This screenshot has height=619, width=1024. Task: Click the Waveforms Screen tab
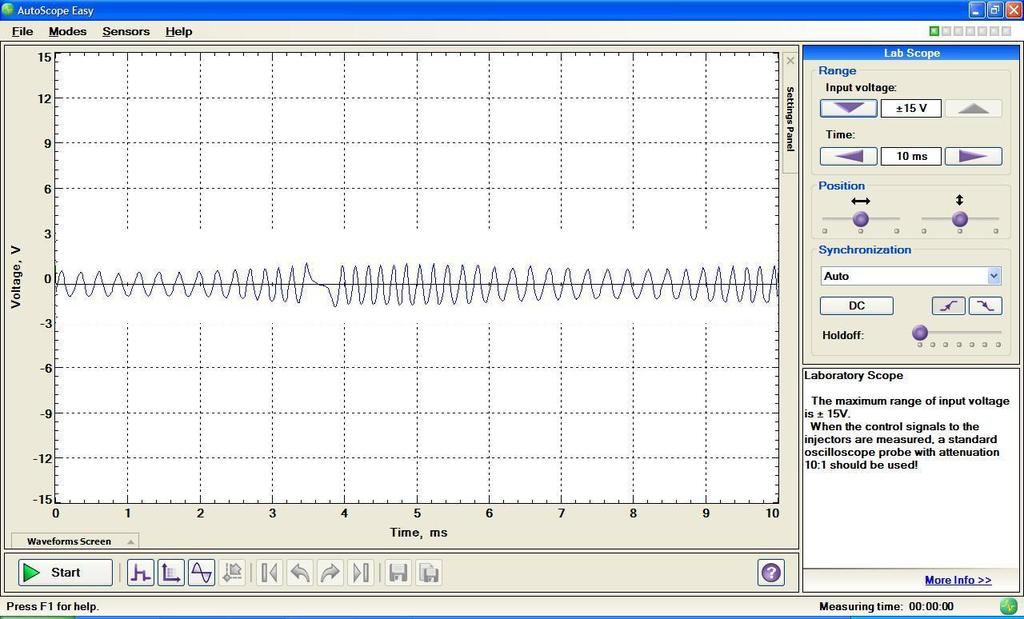click(74, 541)
